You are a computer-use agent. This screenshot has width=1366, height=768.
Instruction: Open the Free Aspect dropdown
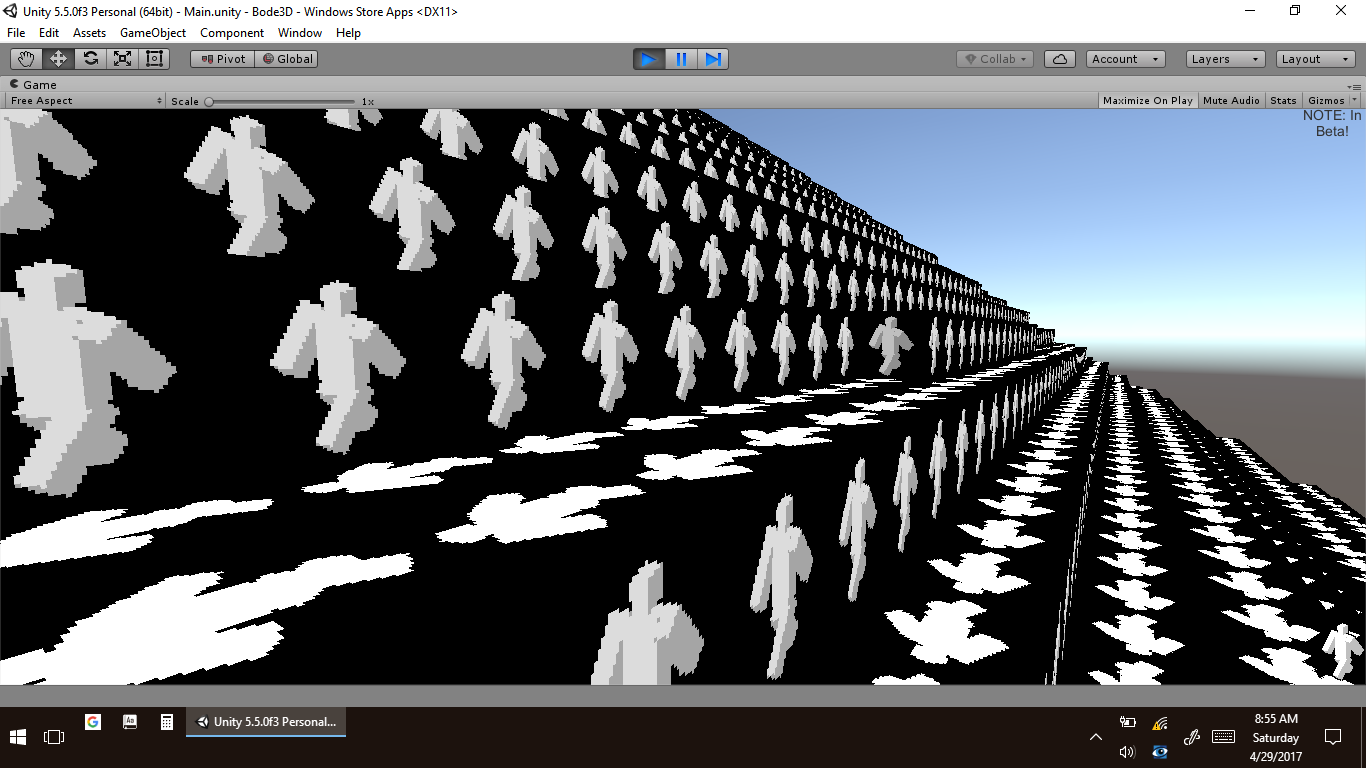click(86, 101)
